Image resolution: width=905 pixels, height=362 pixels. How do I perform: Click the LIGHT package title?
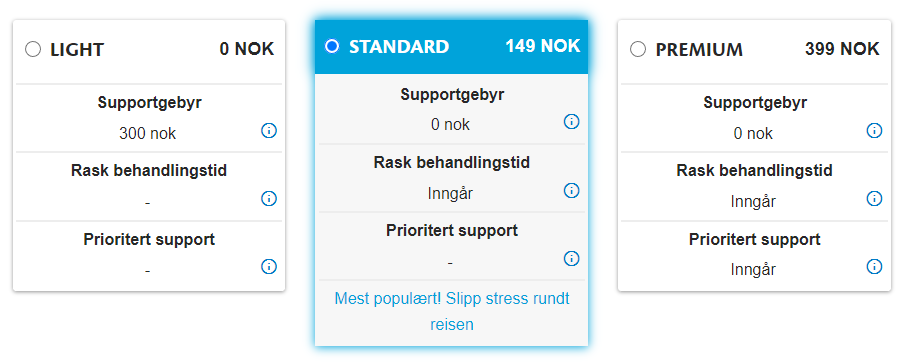pyautogui.click(x=77, y=50)
